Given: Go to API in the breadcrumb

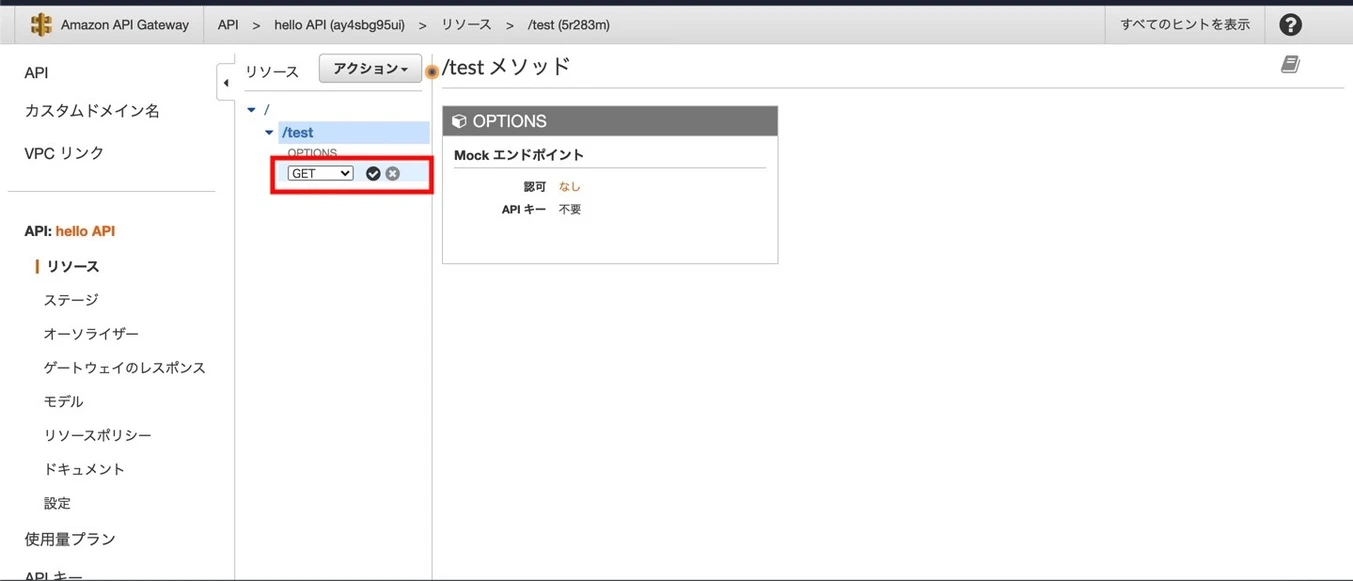Looking at the screenshot, I should pos(228,25).
